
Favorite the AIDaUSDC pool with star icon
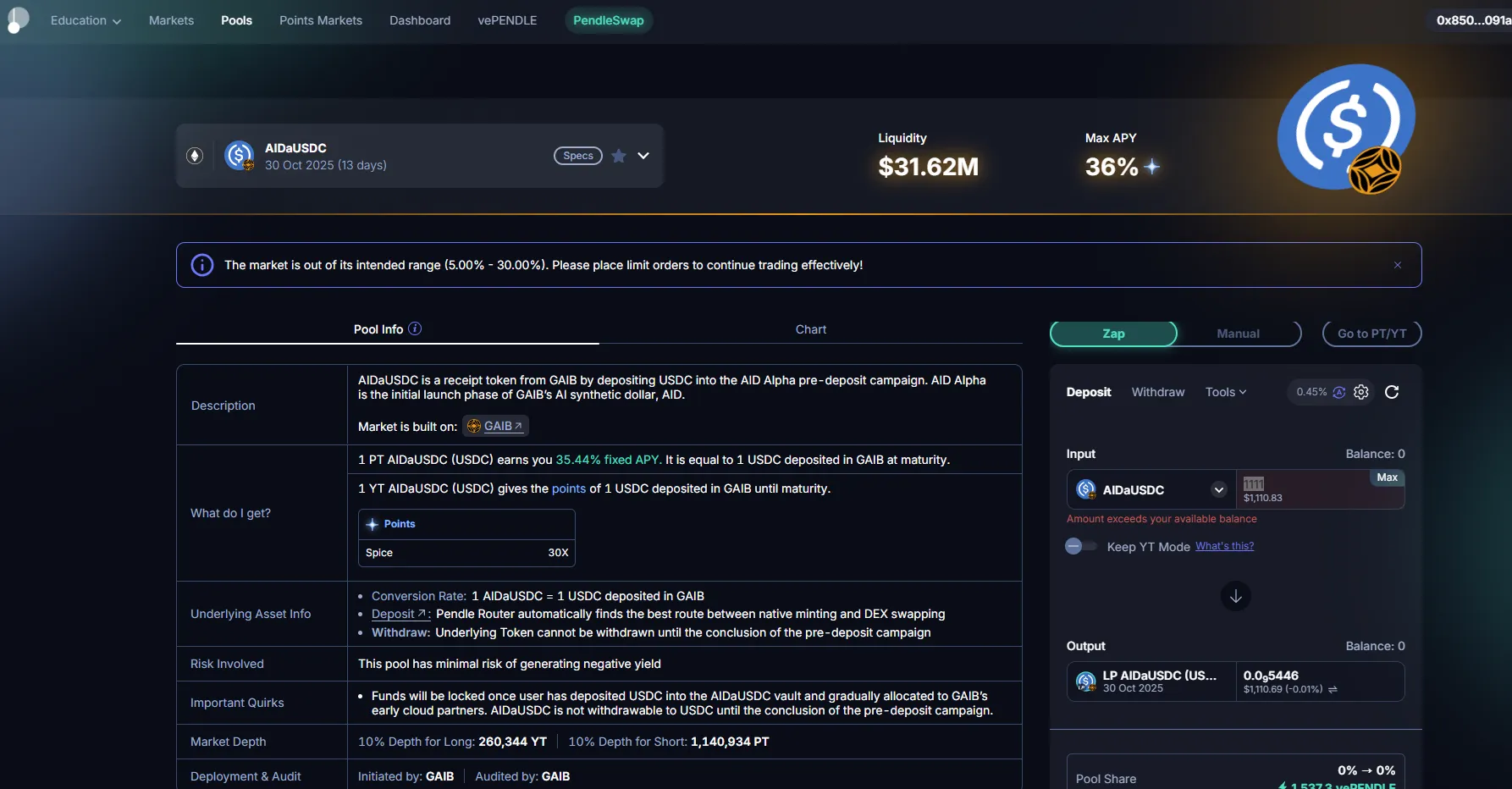coord(619,156)
